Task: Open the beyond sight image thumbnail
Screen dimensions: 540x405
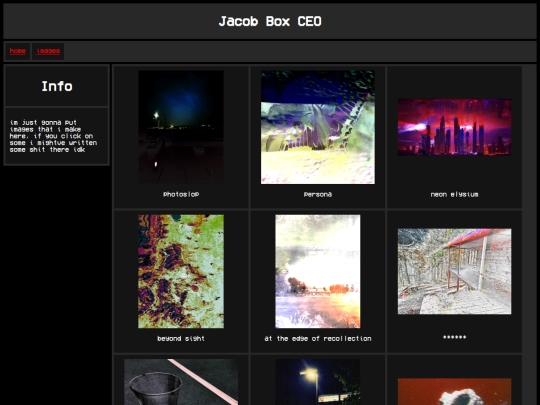Action: 181,271
